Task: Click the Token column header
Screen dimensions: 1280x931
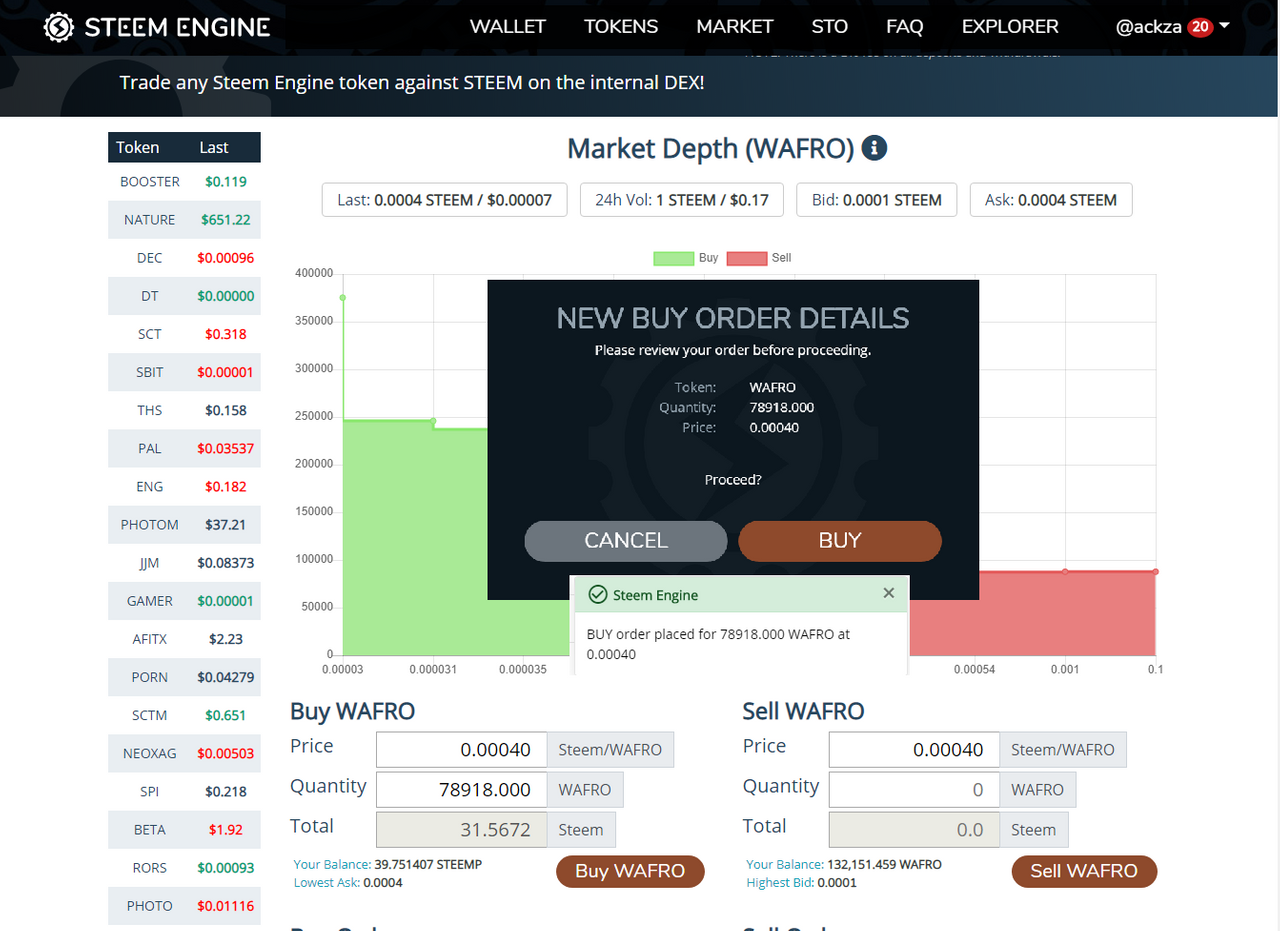Action: [138, 147]
